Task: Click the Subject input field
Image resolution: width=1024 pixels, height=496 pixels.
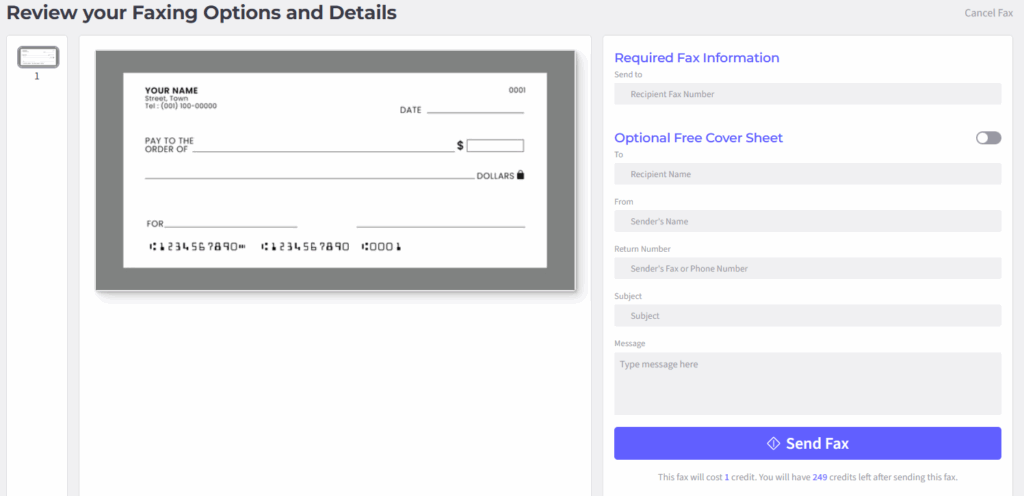Action: point(807,316)
